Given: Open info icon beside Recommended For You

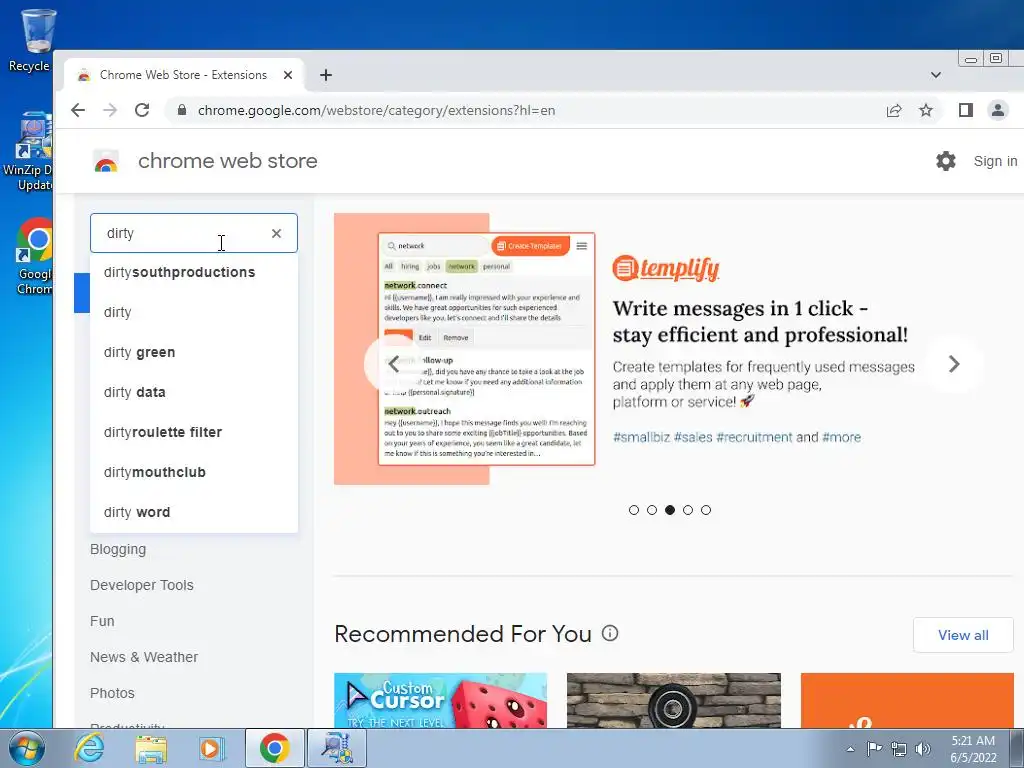Looking at the screenshot, I should (610, 633).
